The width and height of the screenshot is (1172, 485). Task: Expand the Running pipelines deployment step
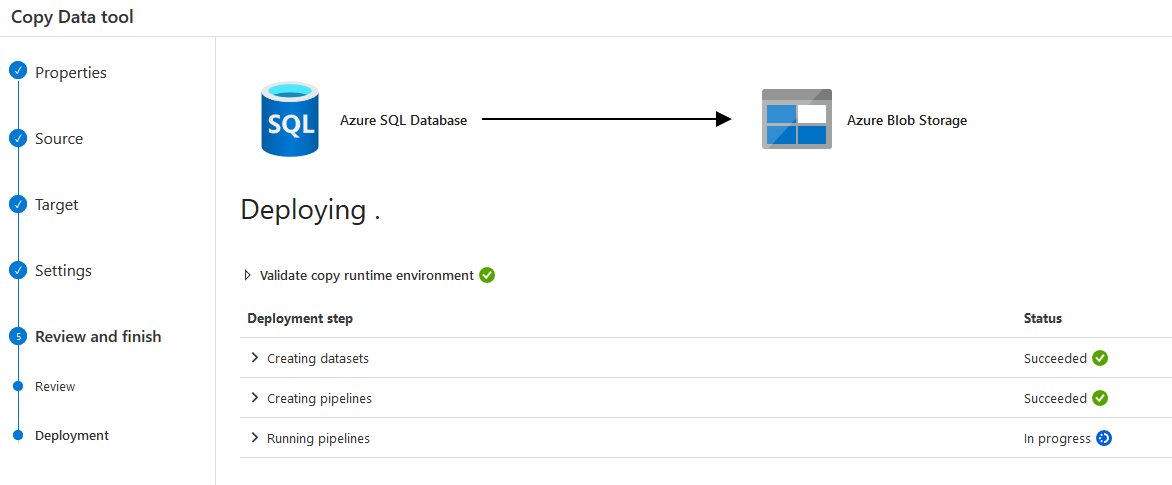point(255,438)
